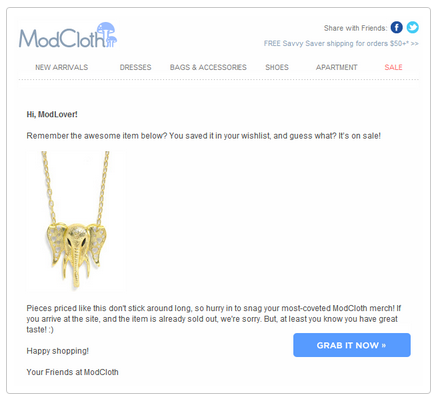Open the Shoes category

tap(277, 67)
